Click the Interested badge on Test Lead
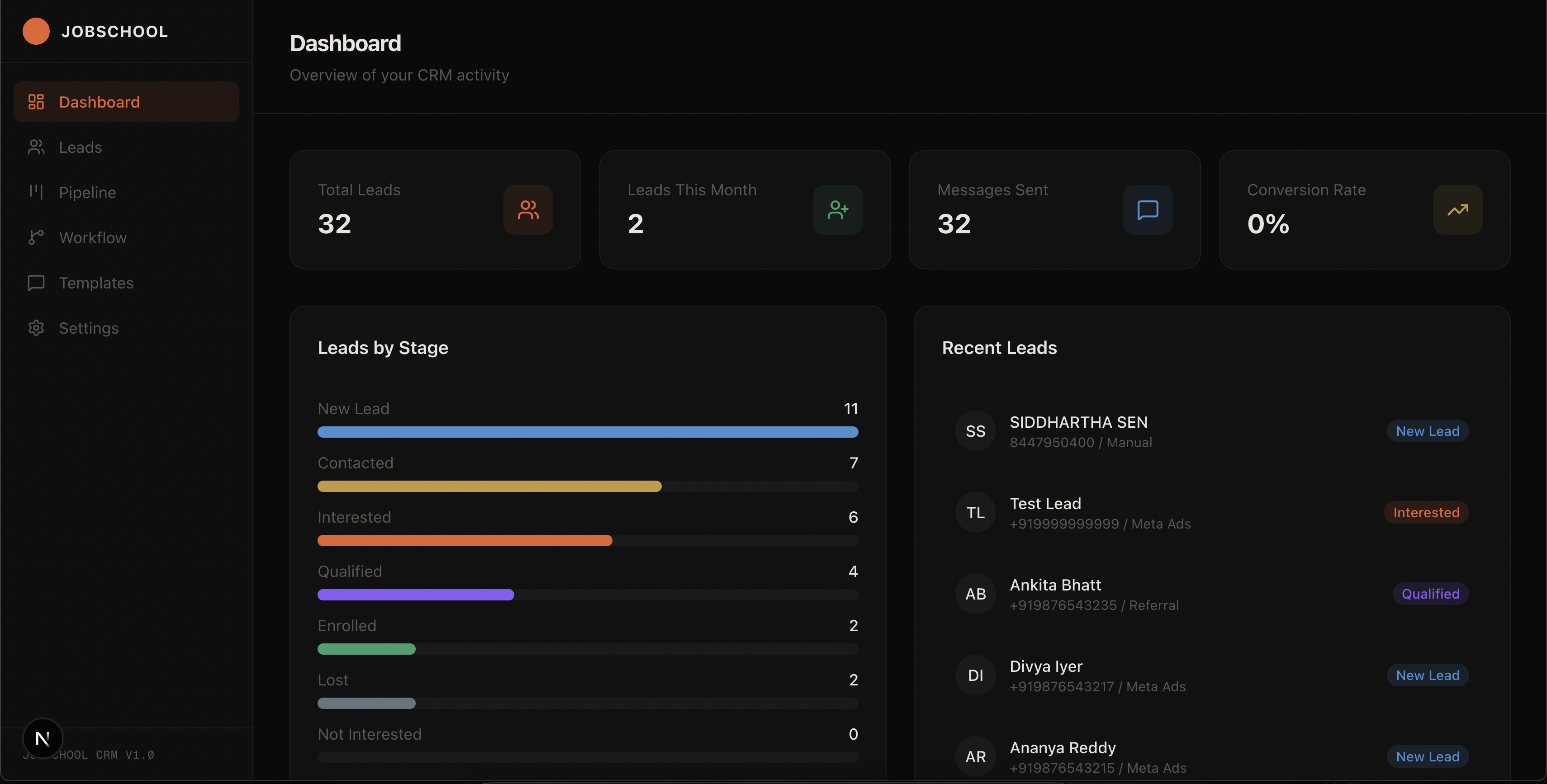Viewport: 1547px width, 784px height. point(1426,513)
